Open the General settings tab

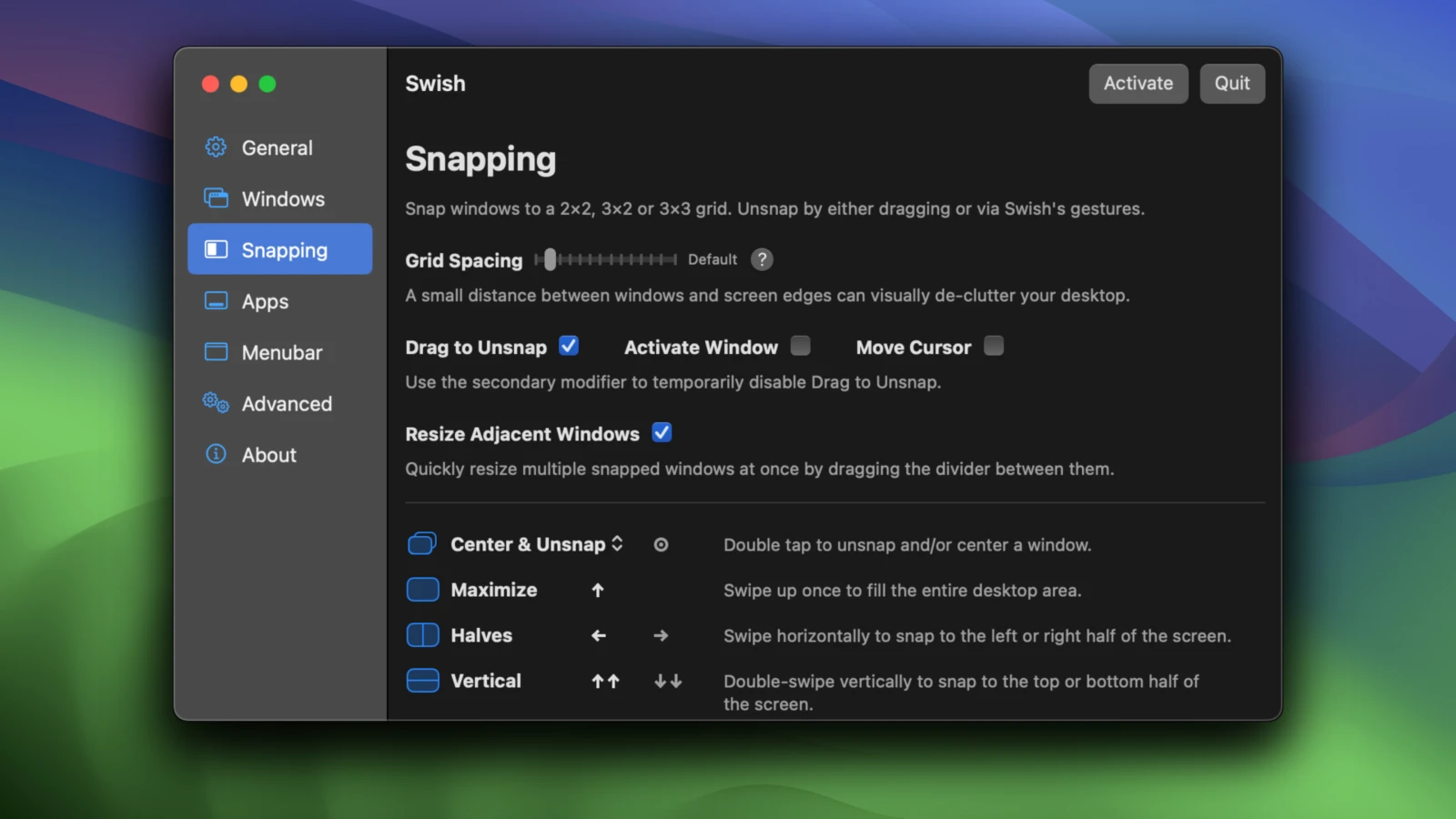278,147
